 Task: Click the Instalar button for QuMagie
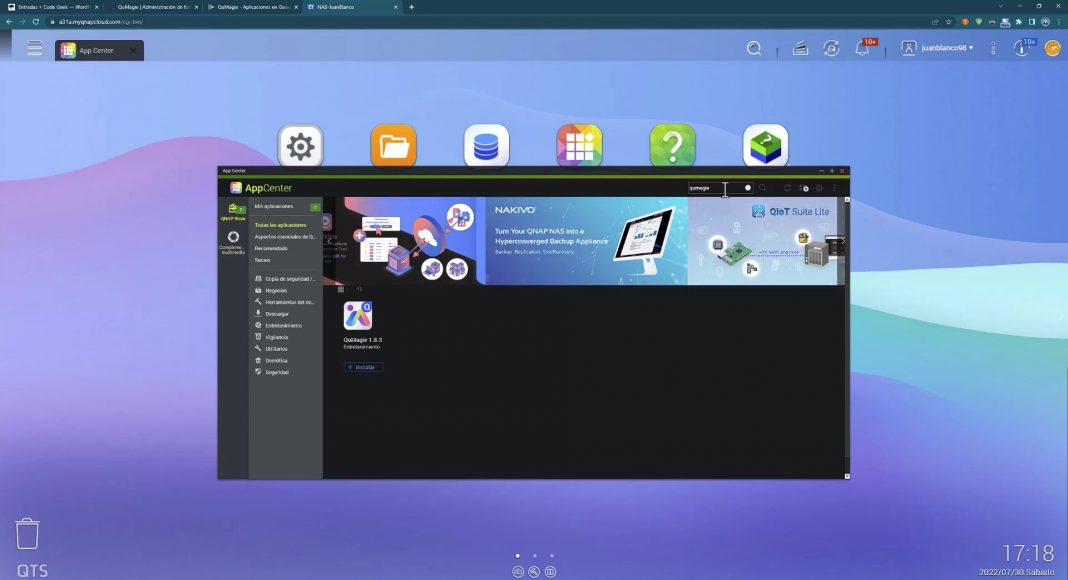click(x=363, y=367)
